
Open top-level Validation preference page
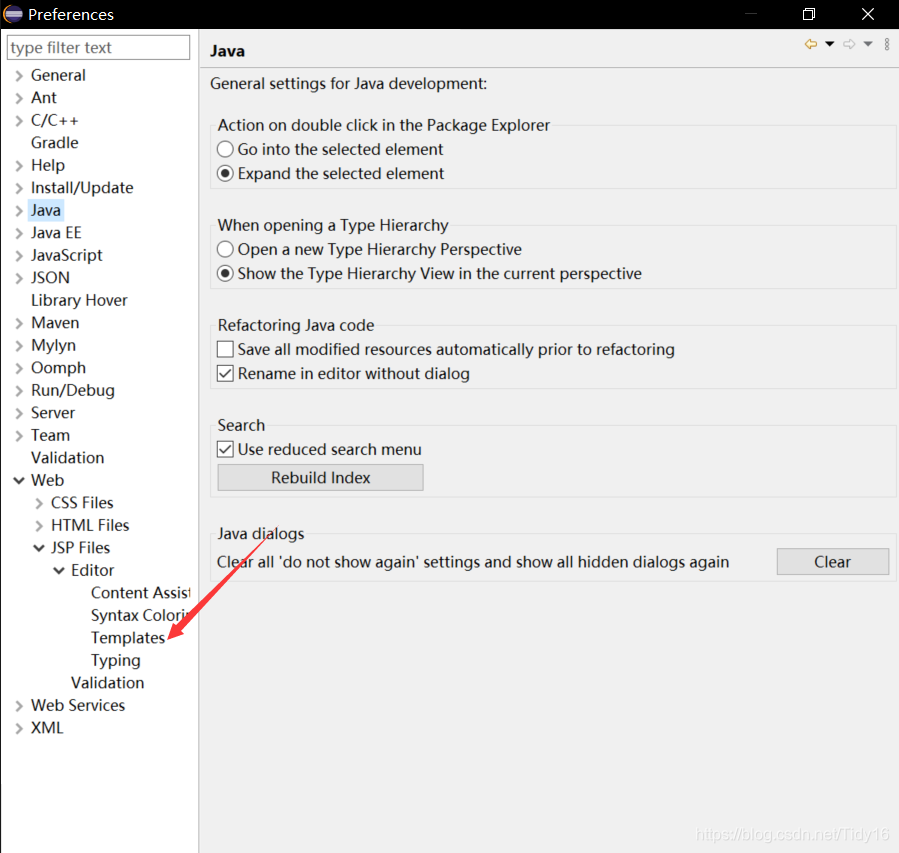point(68,457)
